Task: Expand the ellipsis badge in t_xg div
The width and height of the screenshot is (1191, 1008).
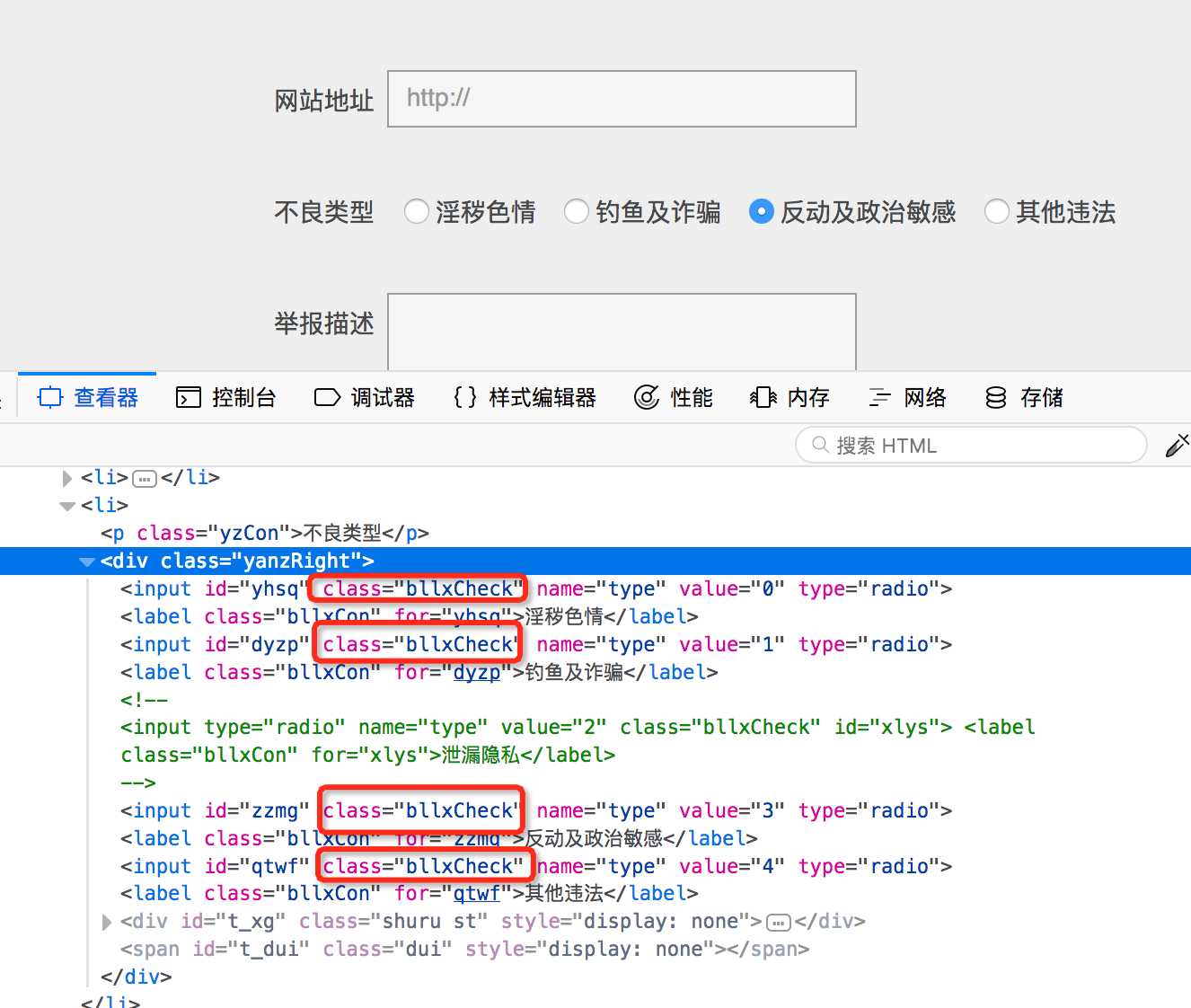Action: tap(779, 923)
